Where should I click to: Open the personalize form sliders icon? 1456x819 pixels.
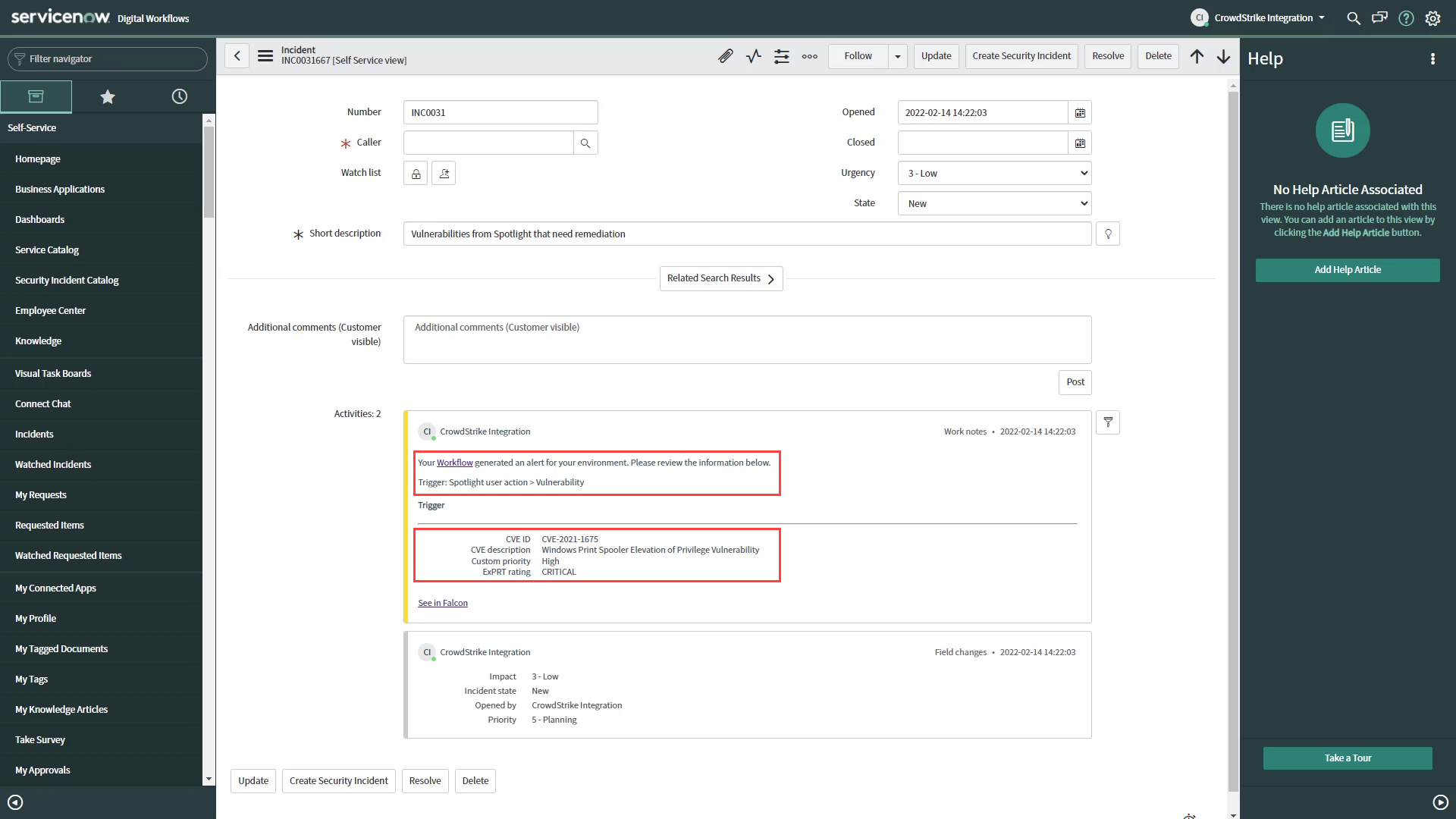click(782, 56)
